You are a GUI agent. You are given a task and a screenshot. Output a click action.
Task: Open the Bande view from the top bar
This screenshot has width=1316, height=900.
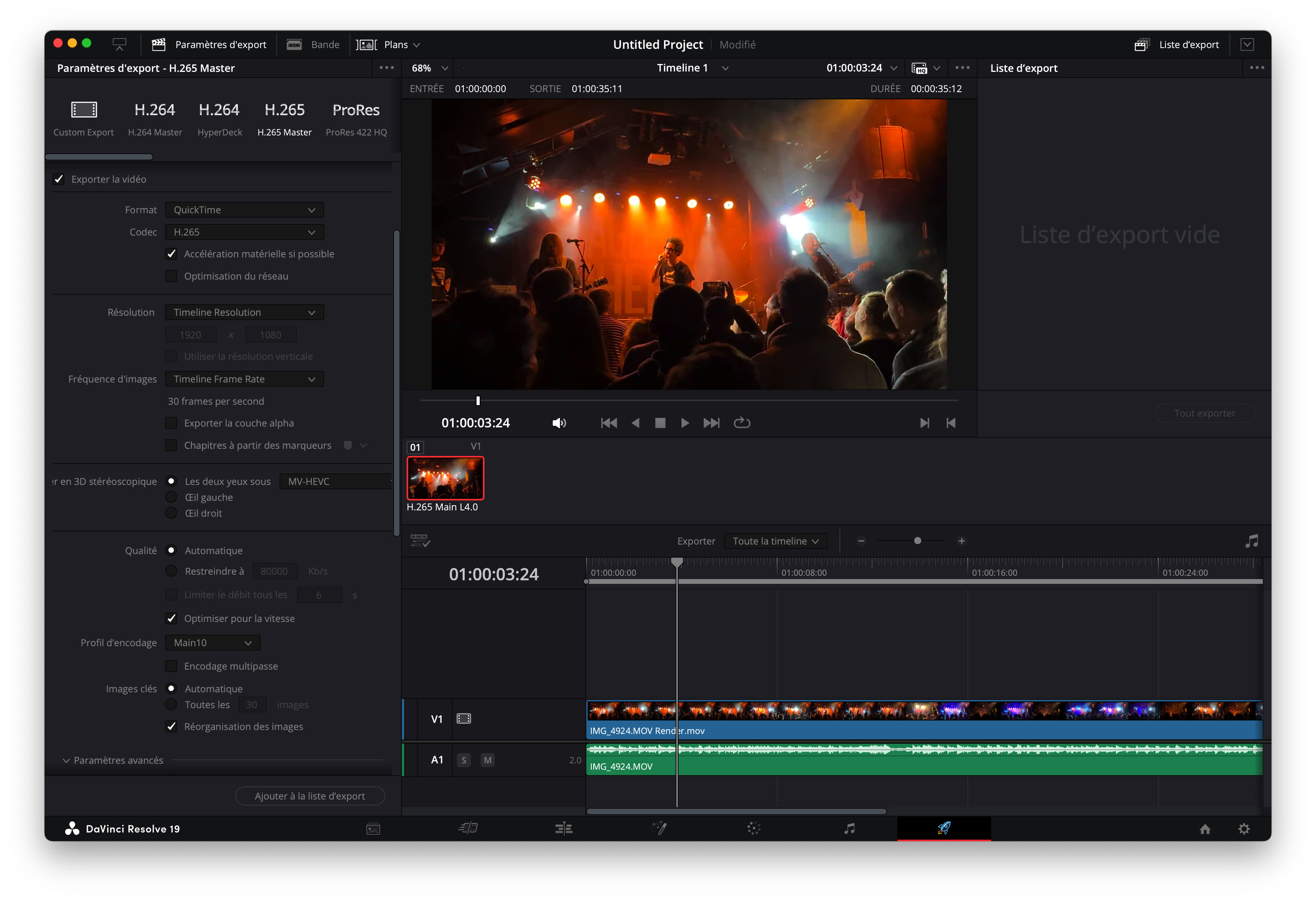(x=313, y=44)
